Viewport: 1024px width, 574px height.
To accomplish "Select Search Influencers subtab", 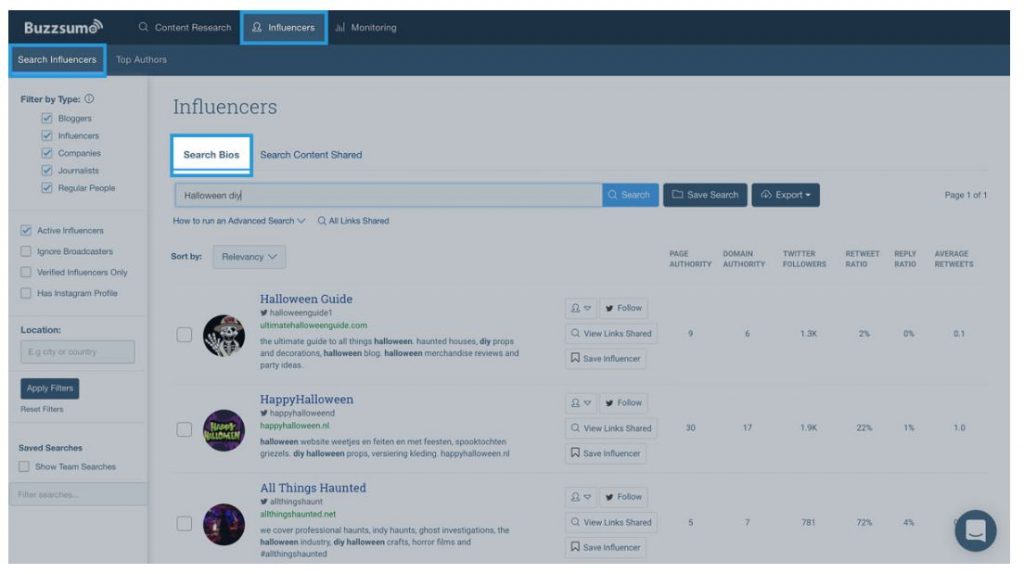I will pos(57,59).
